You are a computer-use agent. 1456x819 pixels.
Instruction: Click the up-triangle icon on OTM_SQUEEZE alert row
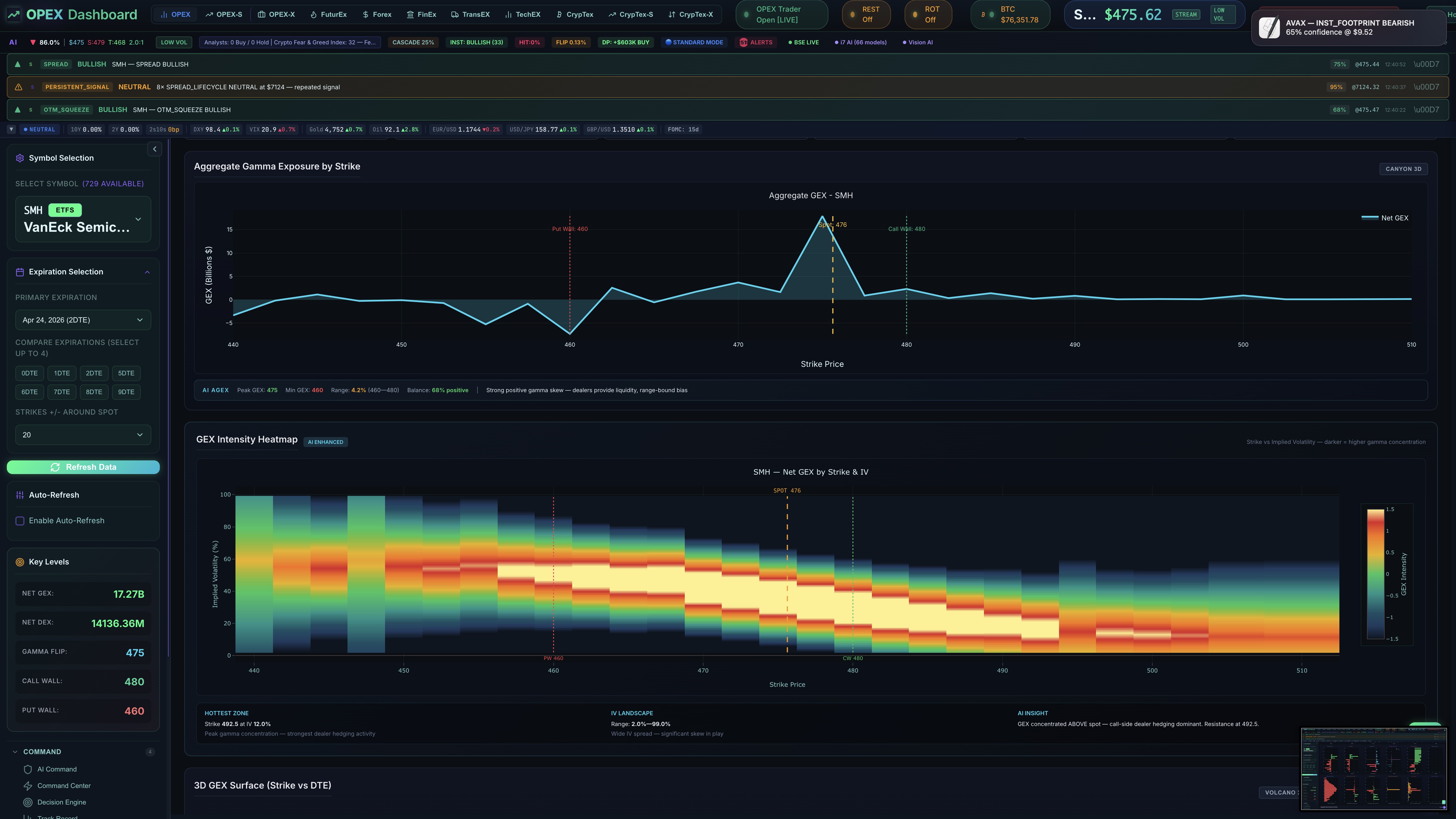pos(18,110)
